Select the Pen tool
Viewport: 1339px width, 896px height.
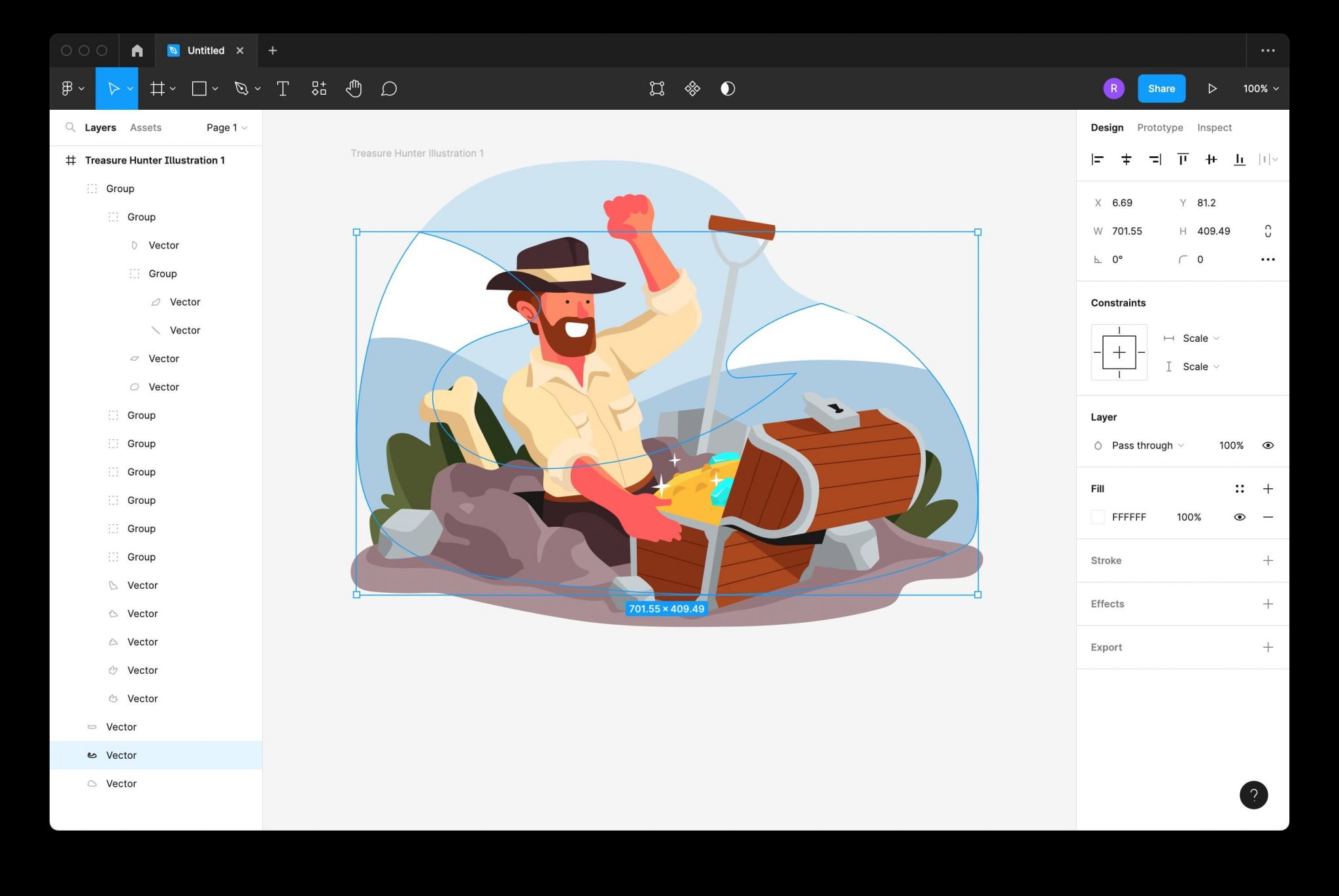[241, 88]
